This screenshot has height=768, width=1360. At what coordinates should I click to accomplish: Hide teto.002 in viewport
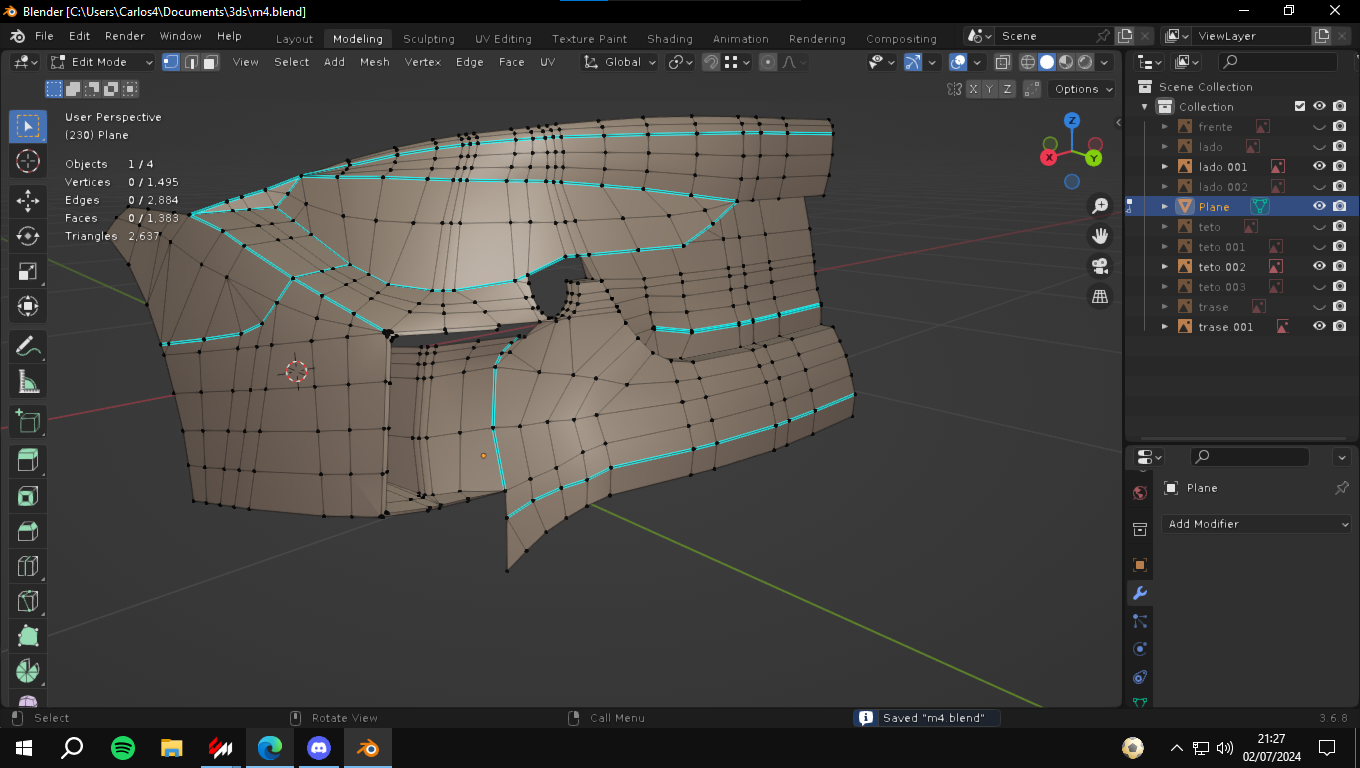(x=1319, y=267)
